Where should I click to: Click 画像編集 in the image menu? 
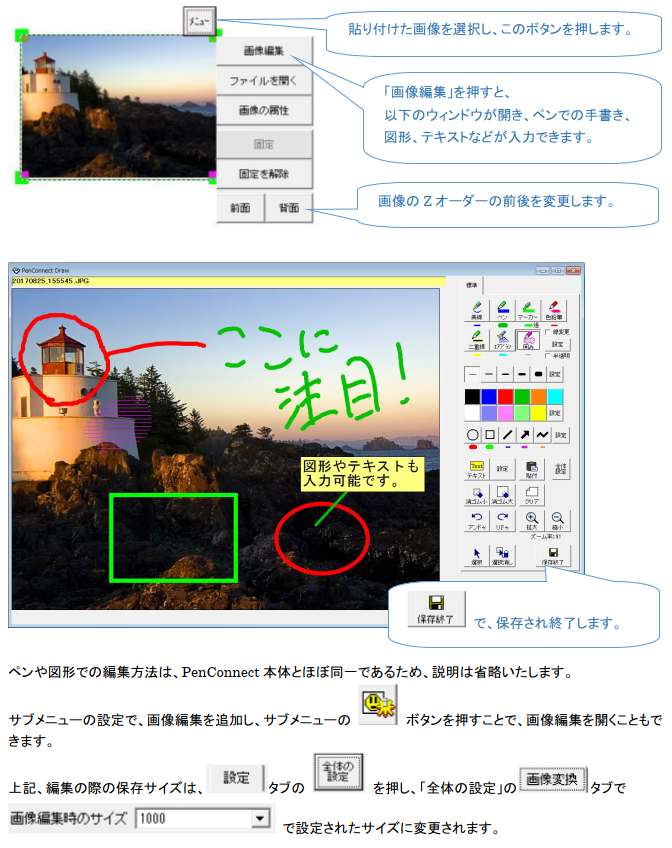[x=265, y=50]
